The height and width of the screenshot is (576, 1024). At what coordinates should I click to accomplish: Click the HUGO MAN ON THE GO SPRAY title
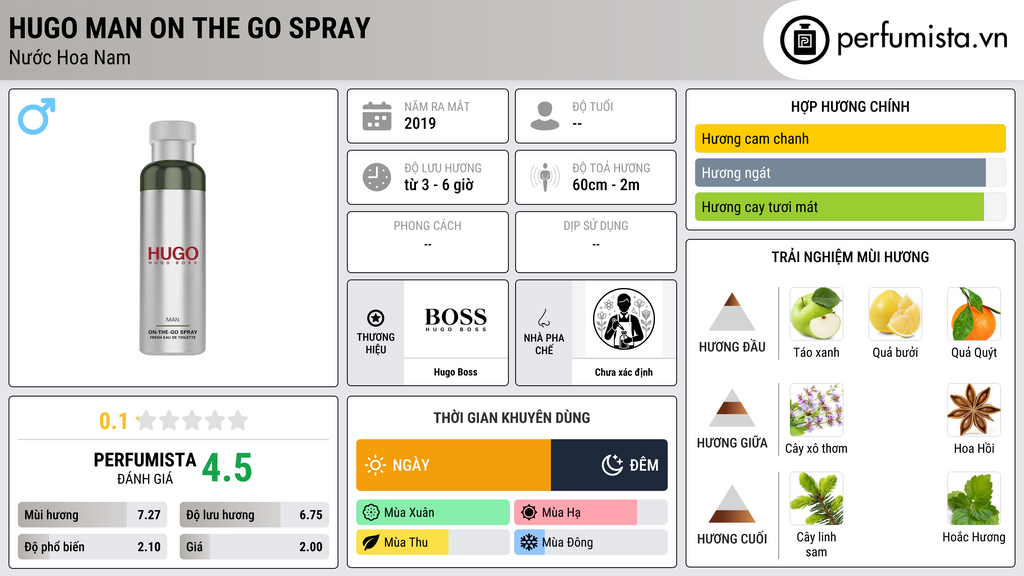pyautogui.click(x=189, y=27)
